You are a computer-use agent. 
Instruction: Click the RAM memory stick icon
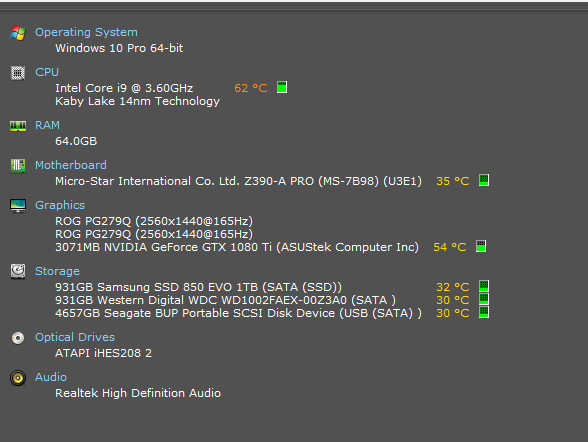point(18,126)
